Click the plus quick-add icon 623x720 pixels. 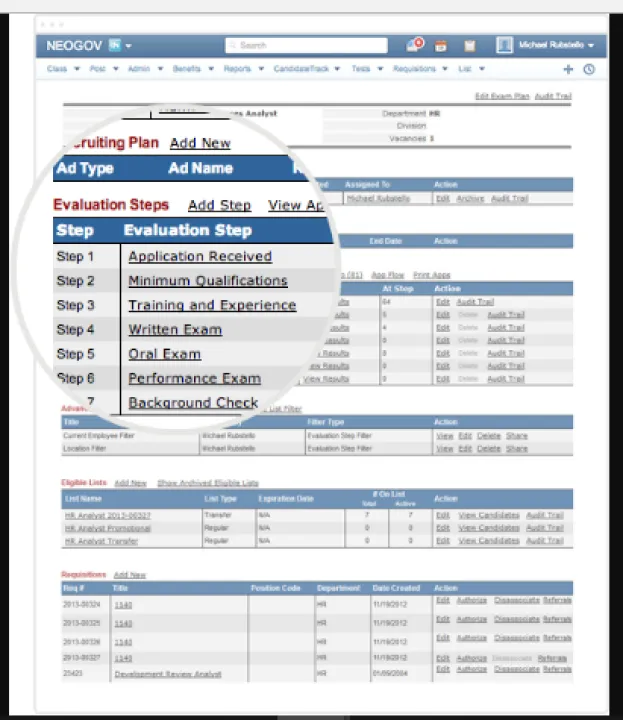click(568, 69)
